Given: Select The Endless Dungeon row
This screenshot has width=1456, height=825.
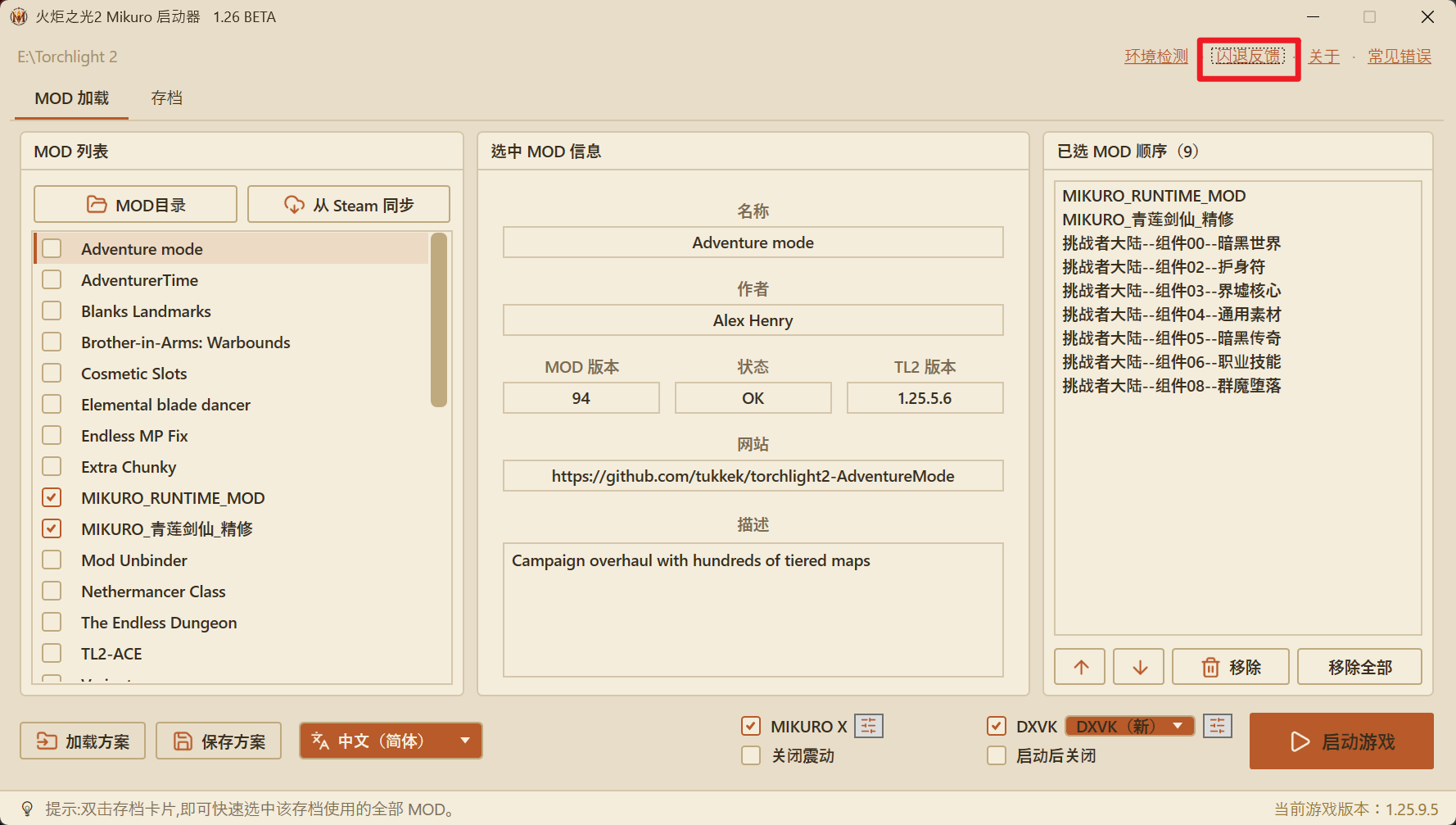Looking at the screenshot, I should [x=231, y=623].
